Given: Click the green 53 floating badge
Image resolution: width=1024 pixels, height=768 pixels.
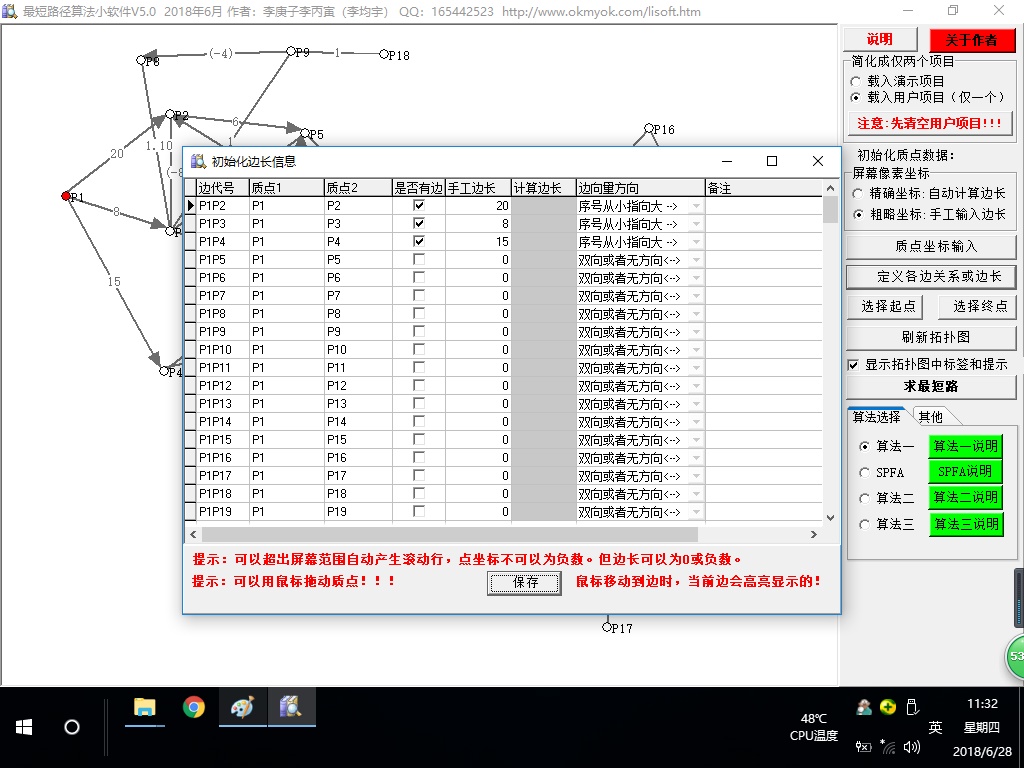Looking at the screenshot, I should 1014,656.
